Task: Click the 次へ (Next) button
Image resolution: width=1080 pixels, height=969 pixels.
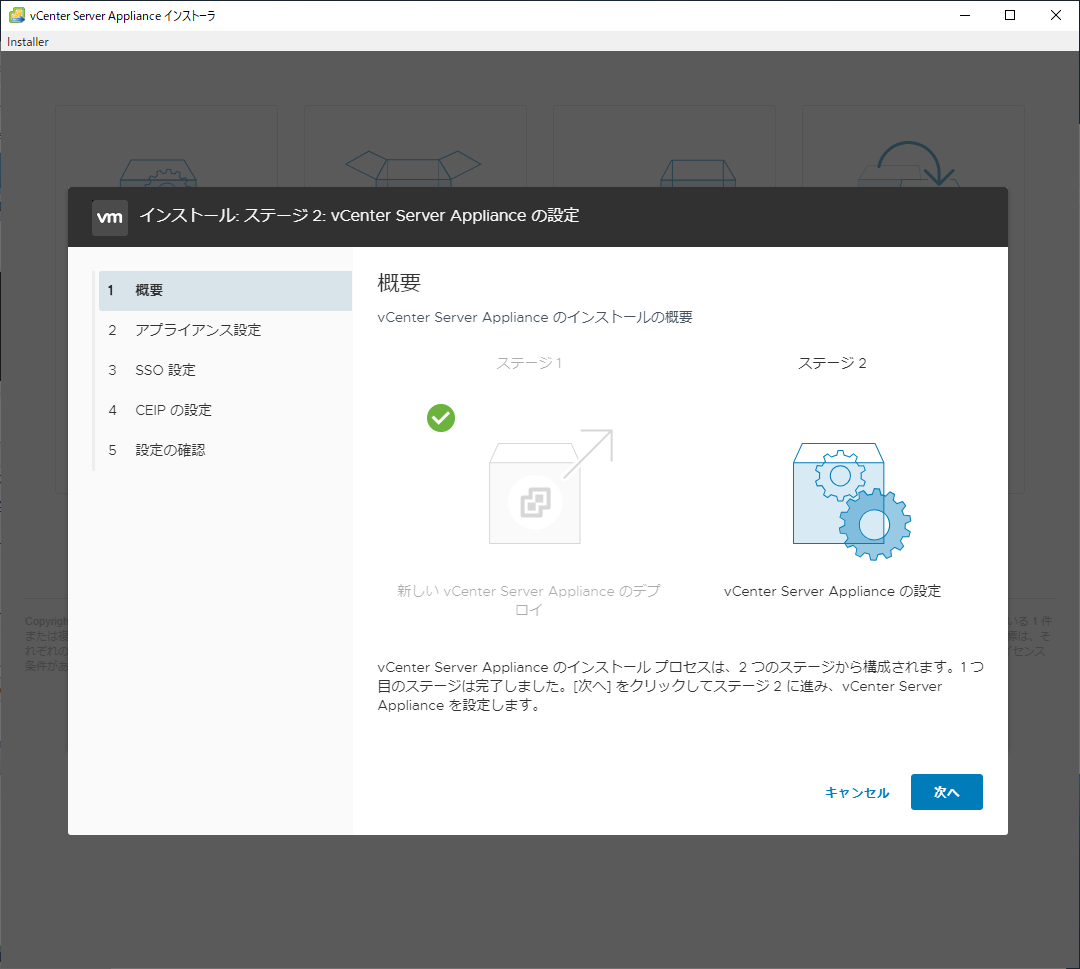Action: [946, 792]
